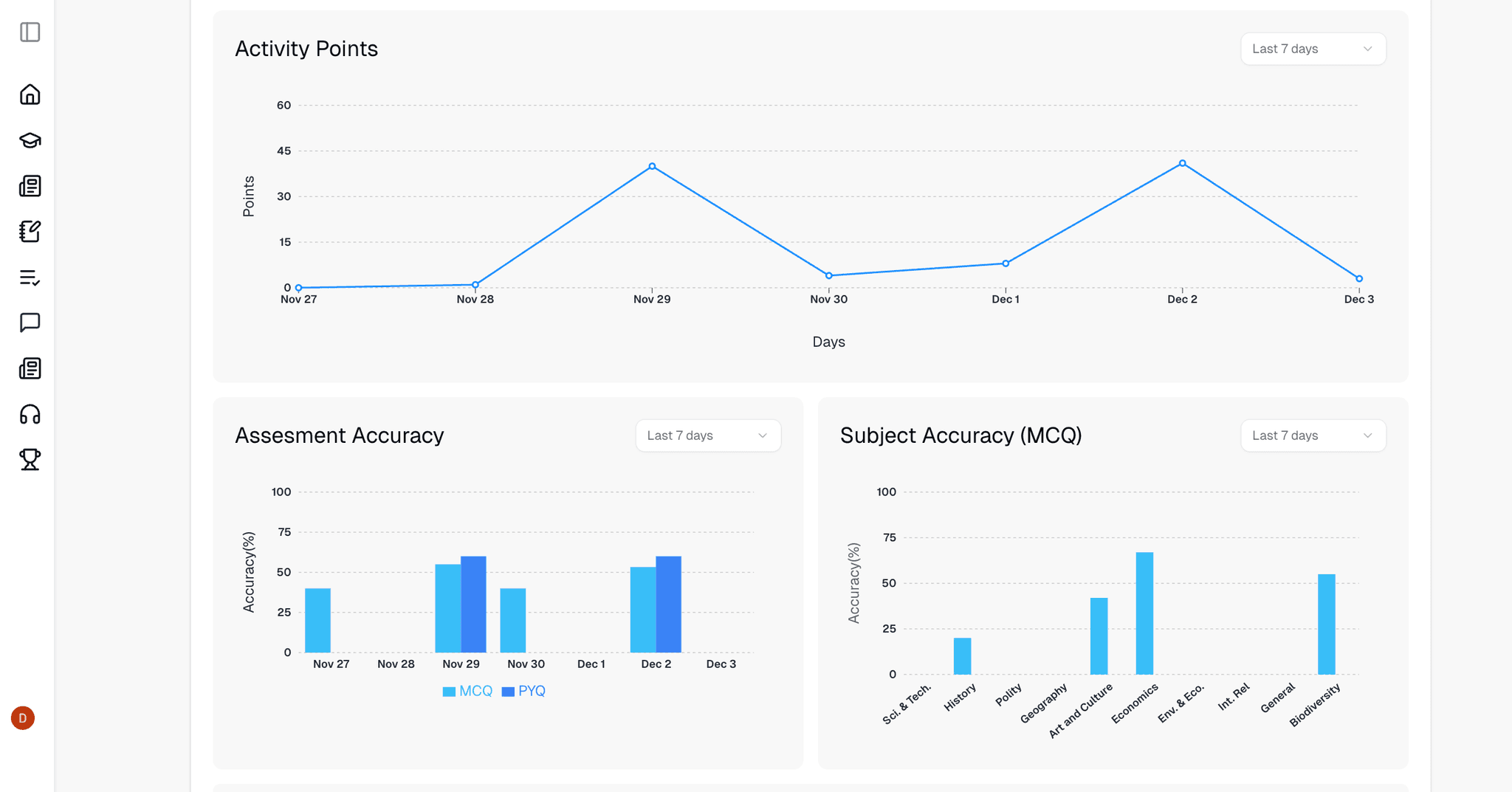Select the graduation cap courses icon
This screenshot has height=792, width=1512.
30,140
